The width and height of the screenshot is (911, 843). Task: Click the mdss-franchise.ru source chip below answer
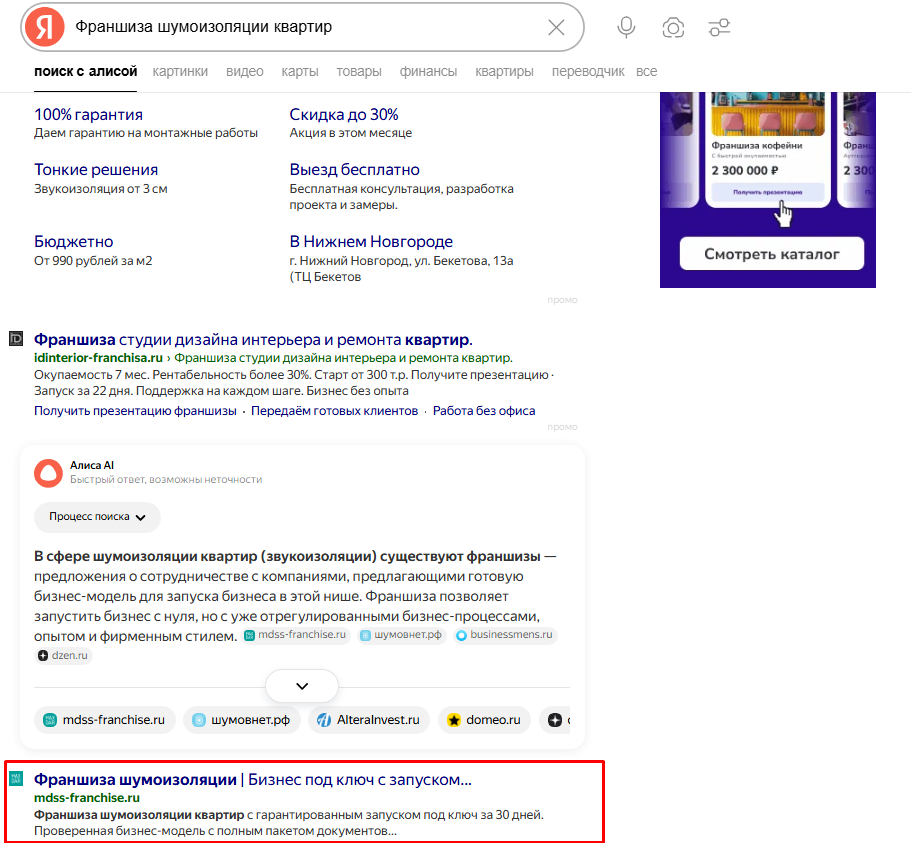(105, 720)
